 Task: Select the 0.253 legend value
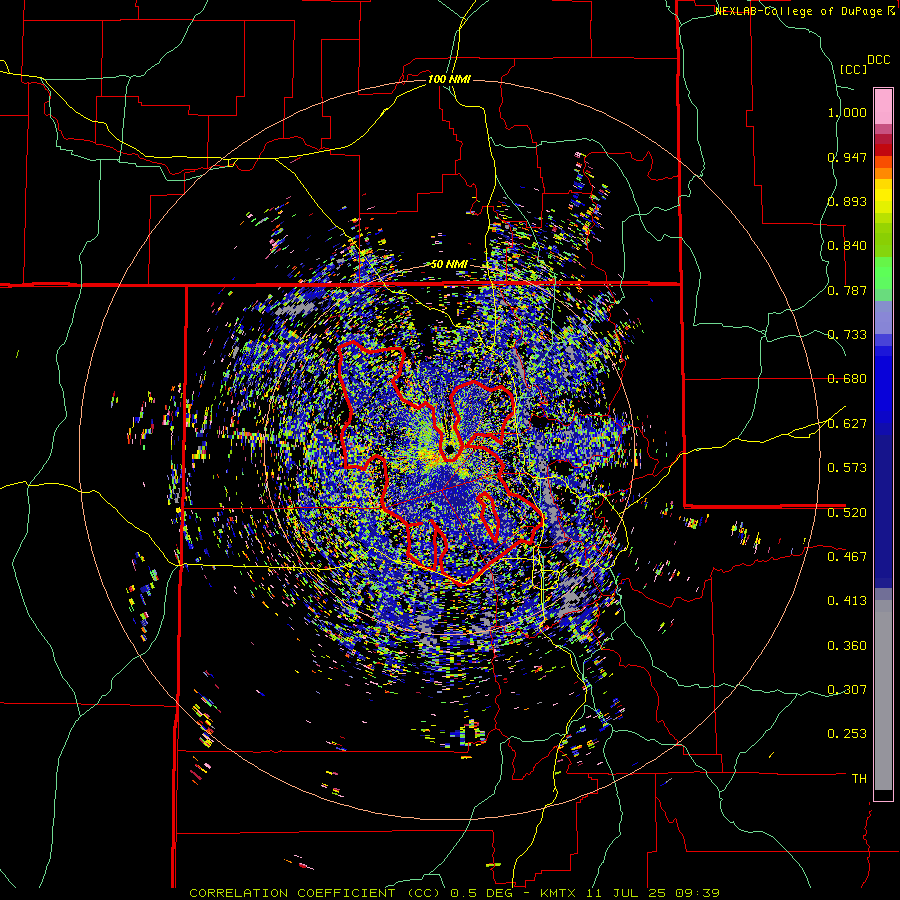[847, 734]
